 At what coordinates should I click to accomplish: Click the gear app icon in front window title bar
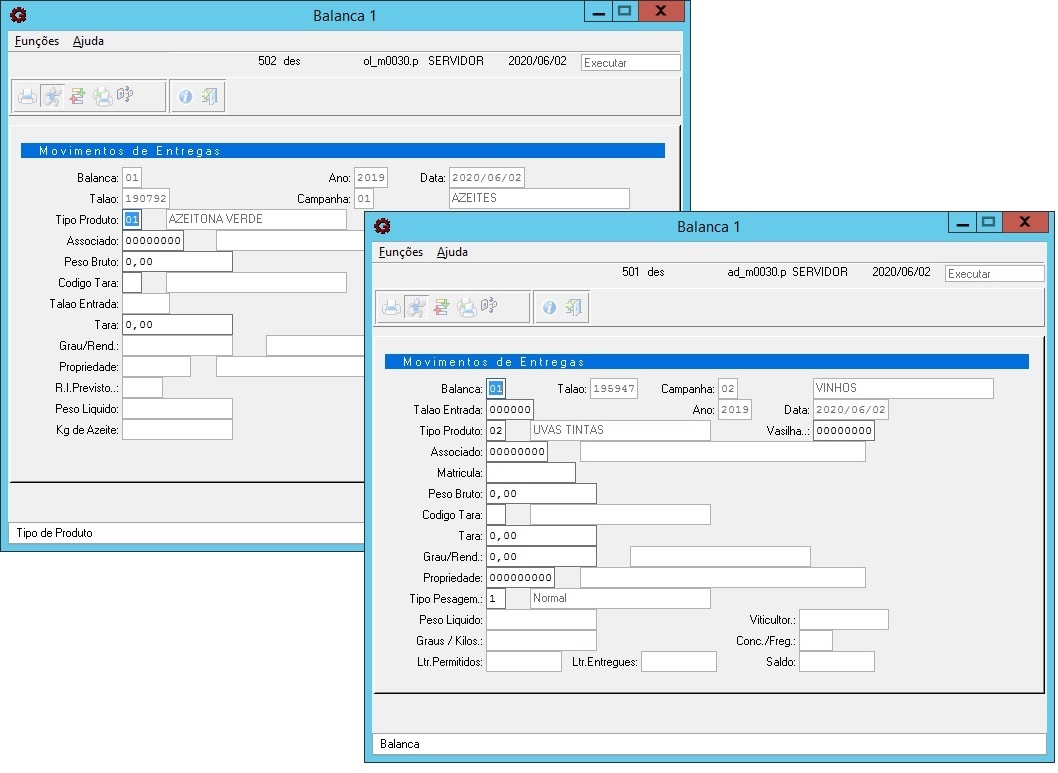pyautogui.click(x=383, y=226)
